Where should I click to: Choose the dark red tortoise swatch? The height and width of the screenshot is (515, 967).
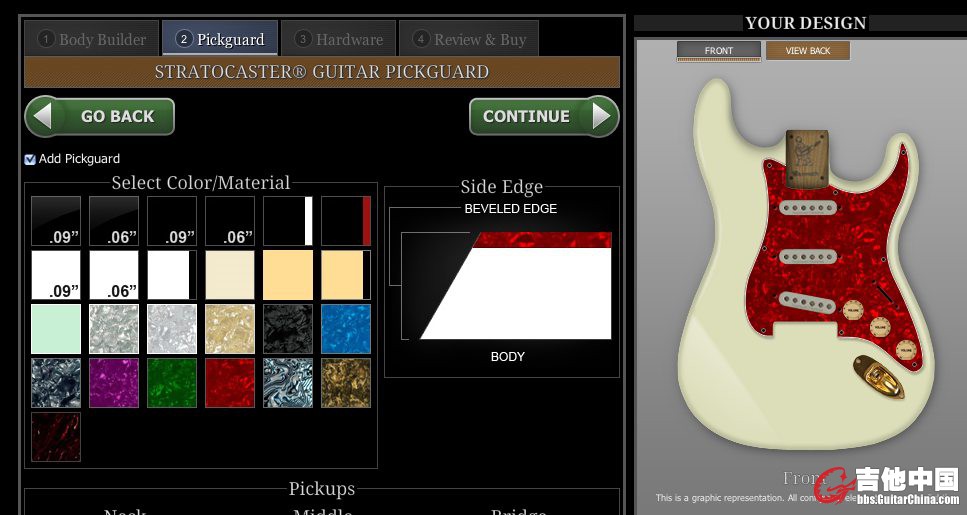[x=56, y=437]
